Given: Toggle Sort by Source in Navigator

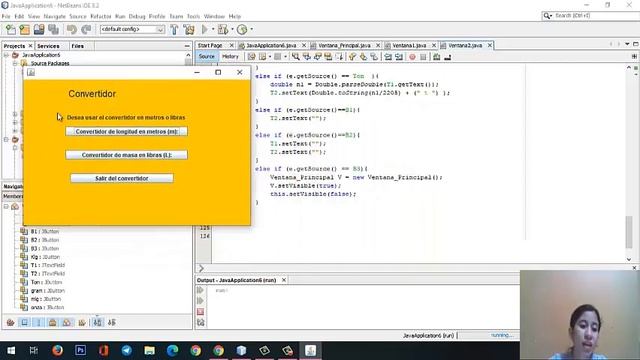Looking at the screenshot, I should [x=112, y=322].
